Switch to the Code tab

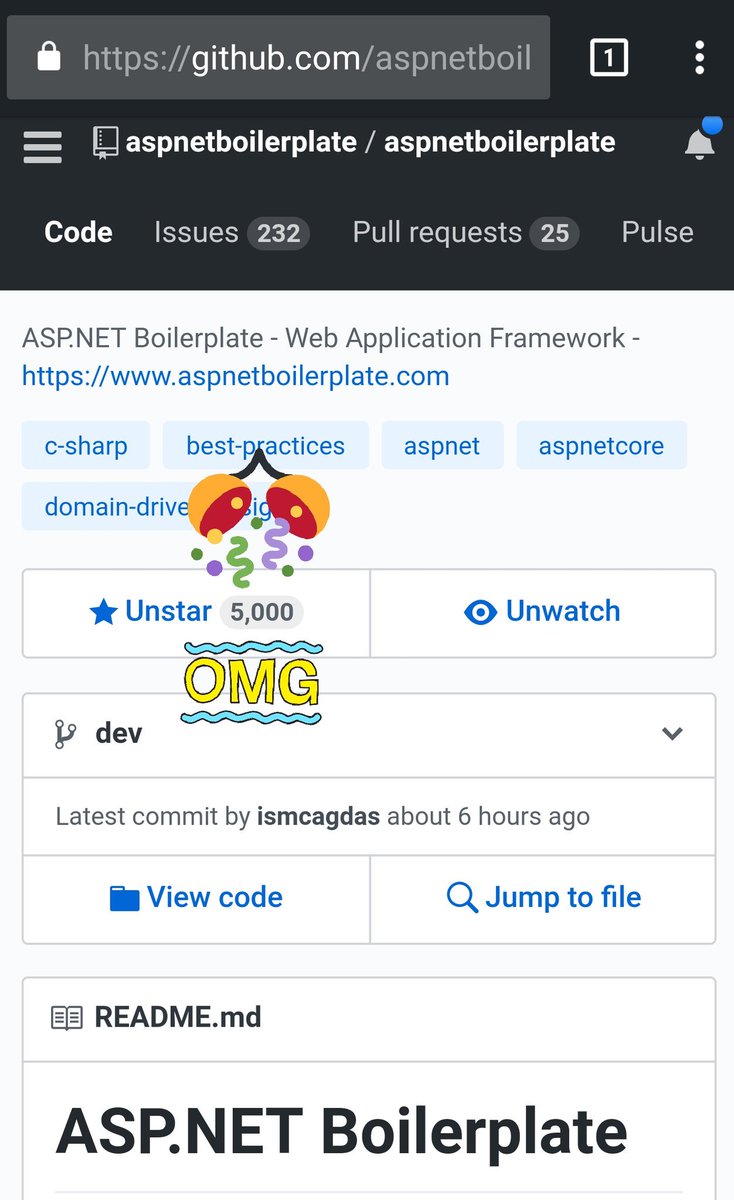tap(79, 232)
